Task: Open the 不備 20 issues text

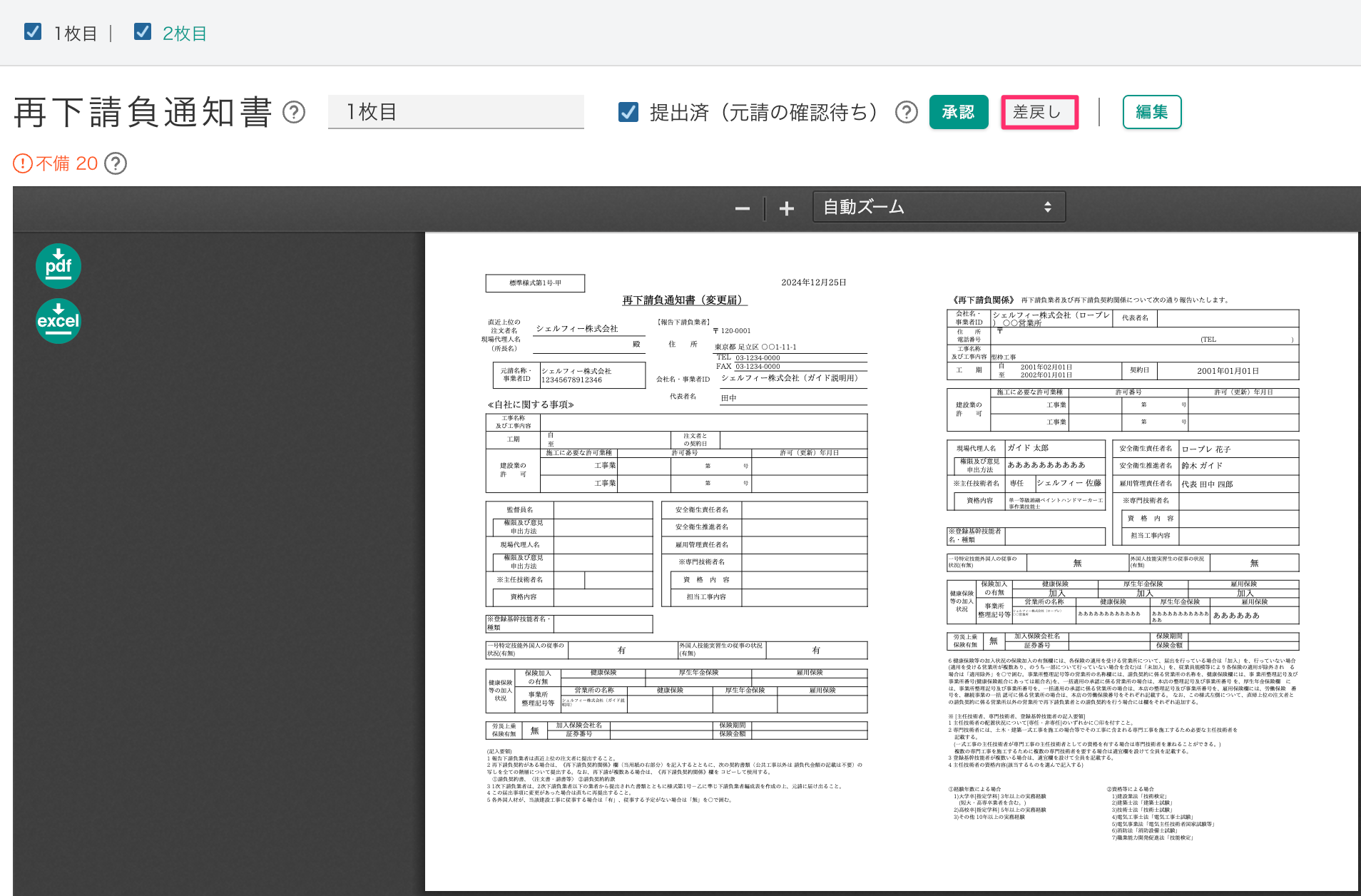Action: (66, 163)
